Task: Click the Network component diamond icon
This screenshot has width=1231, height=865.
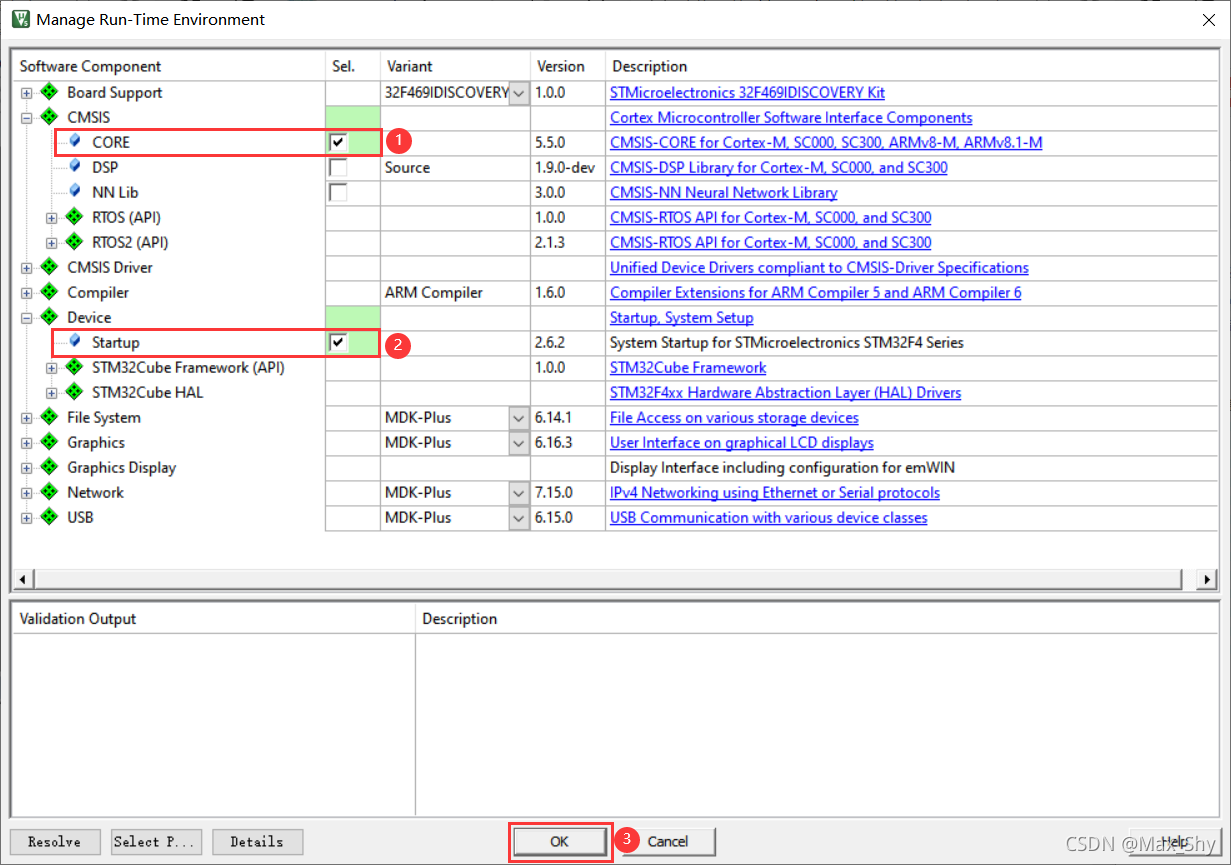Action: pyautogui.click(x=48, y=492)
